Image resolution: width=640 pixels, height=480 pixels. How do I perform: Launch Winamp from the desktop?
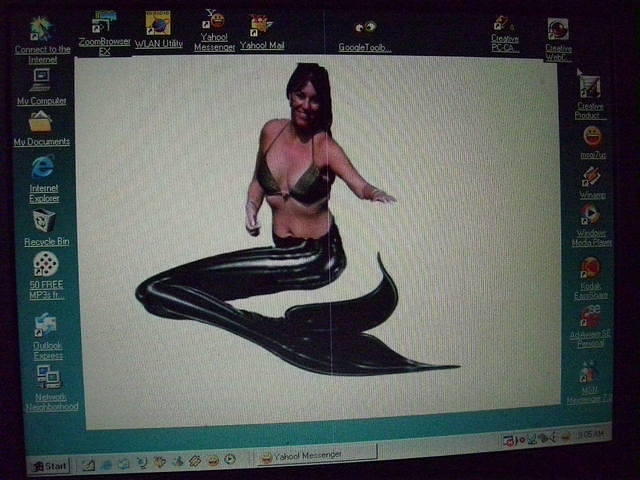(591, 177)
